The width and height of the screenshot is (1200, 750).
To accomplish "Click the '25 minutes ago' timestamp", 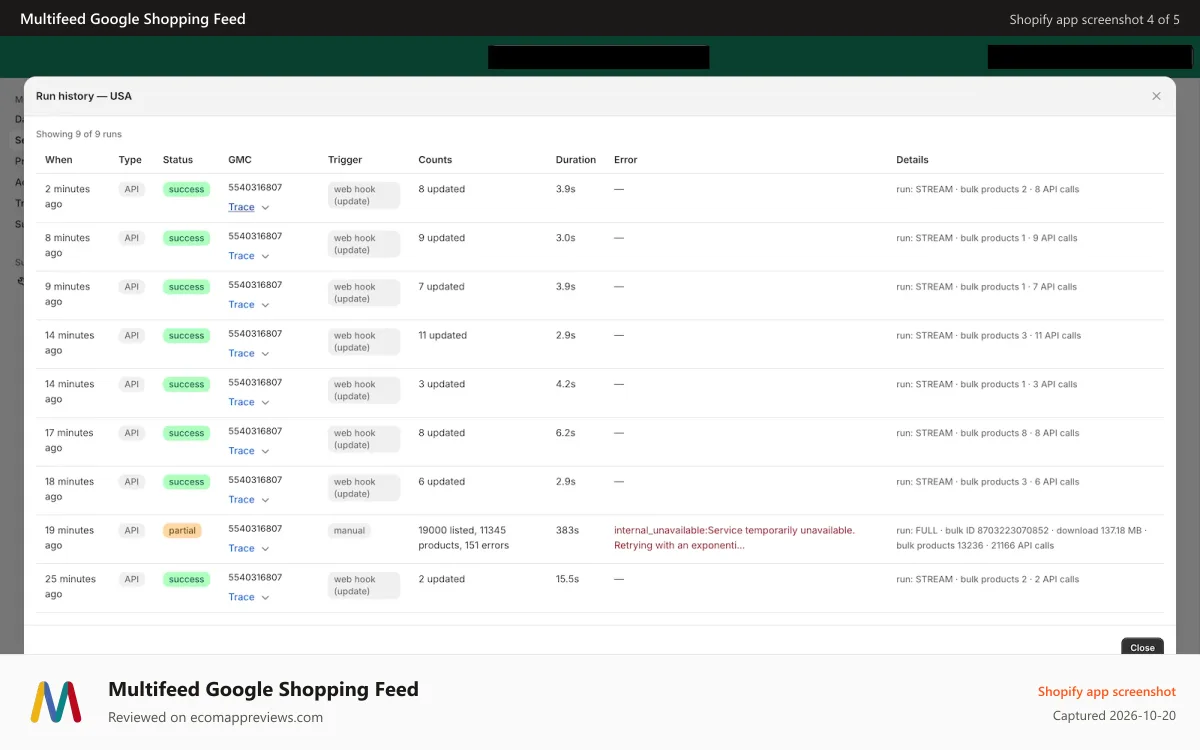I will [70, 587].
